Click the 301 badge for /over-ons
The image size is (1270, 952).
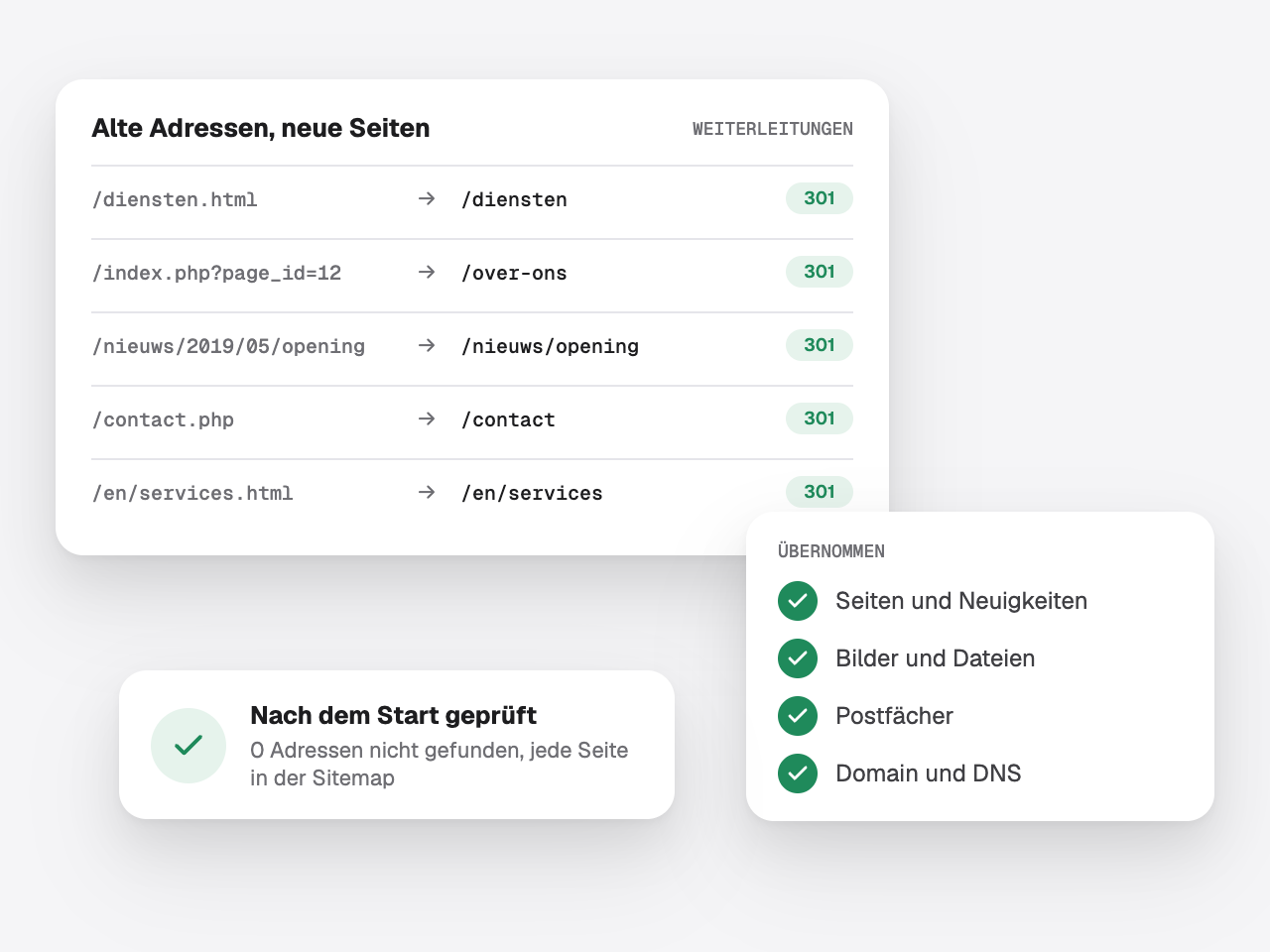[x=820, y=272]
